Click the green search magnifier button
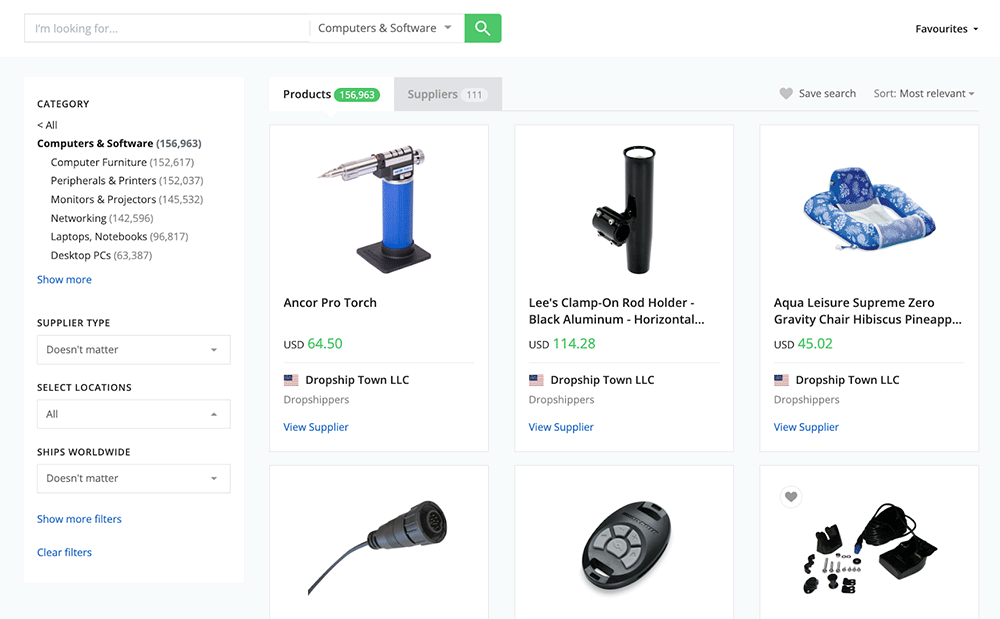Screen dimensions: 1000x619 click(x=482, y=28)
